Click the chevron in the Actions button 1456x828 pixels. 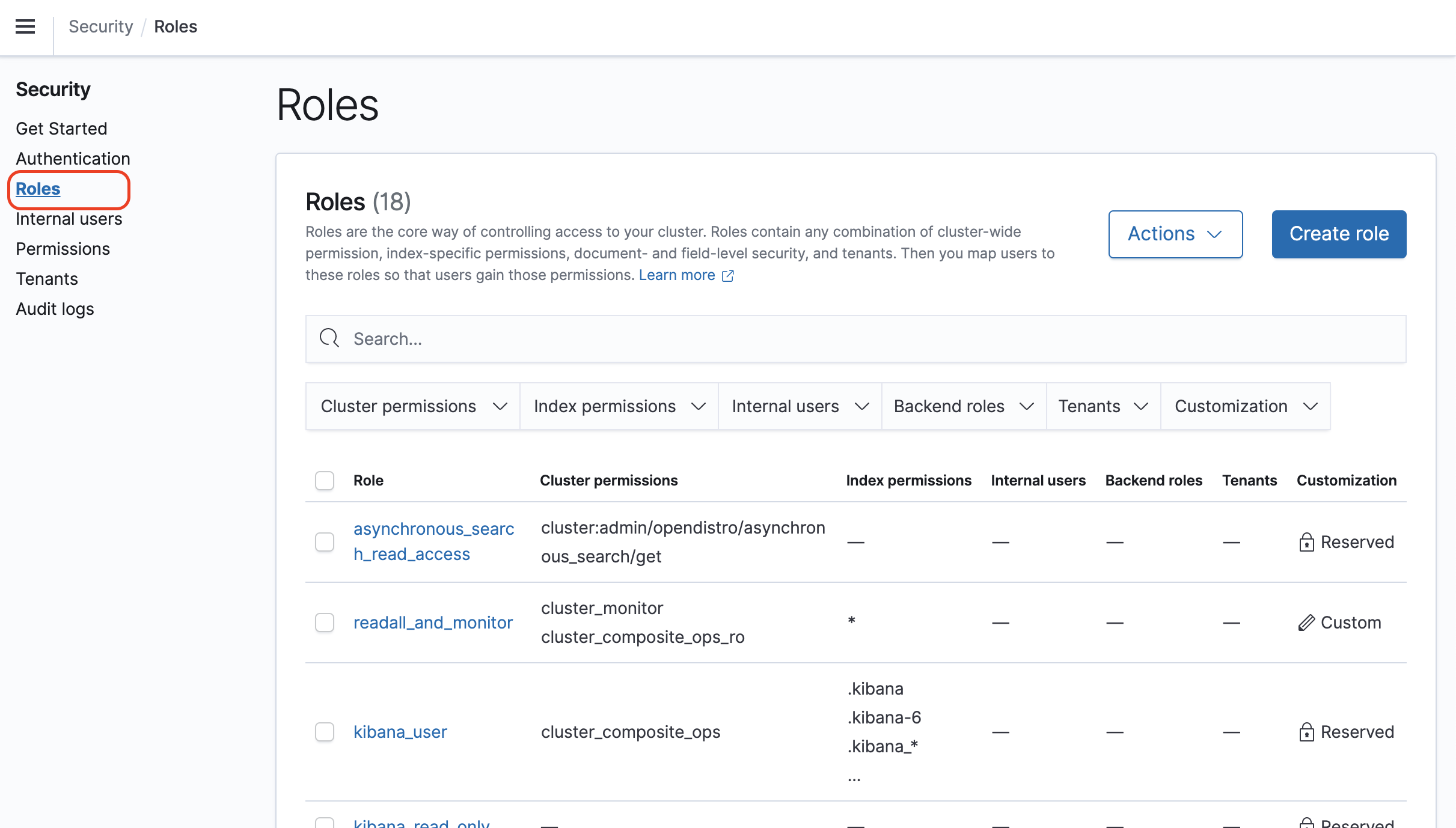tap(1214, 234)
